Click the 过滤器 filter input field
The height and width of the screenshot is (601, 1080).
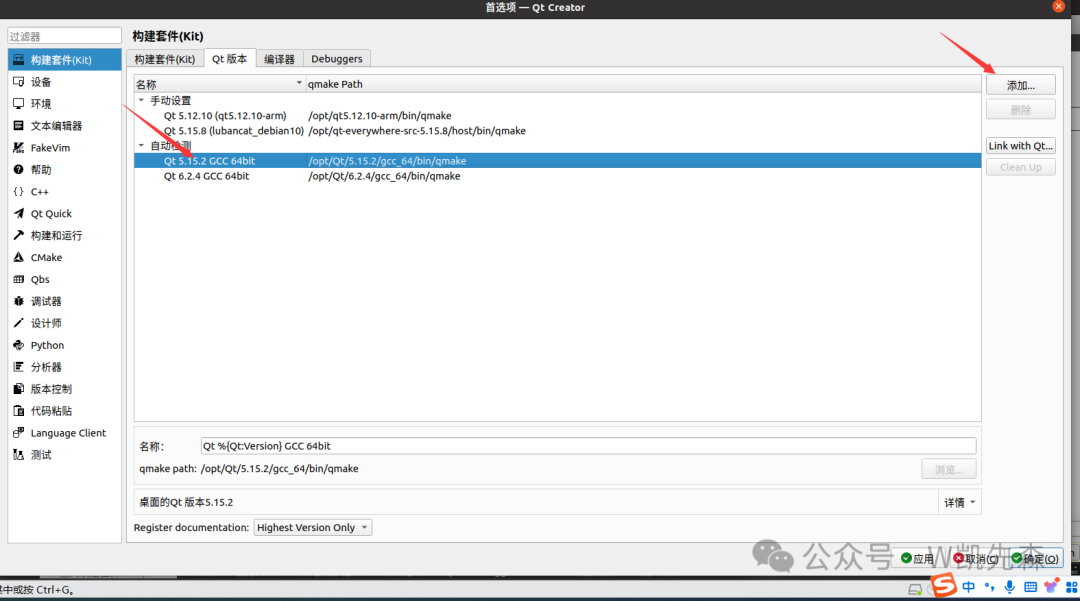pos(65,36)
